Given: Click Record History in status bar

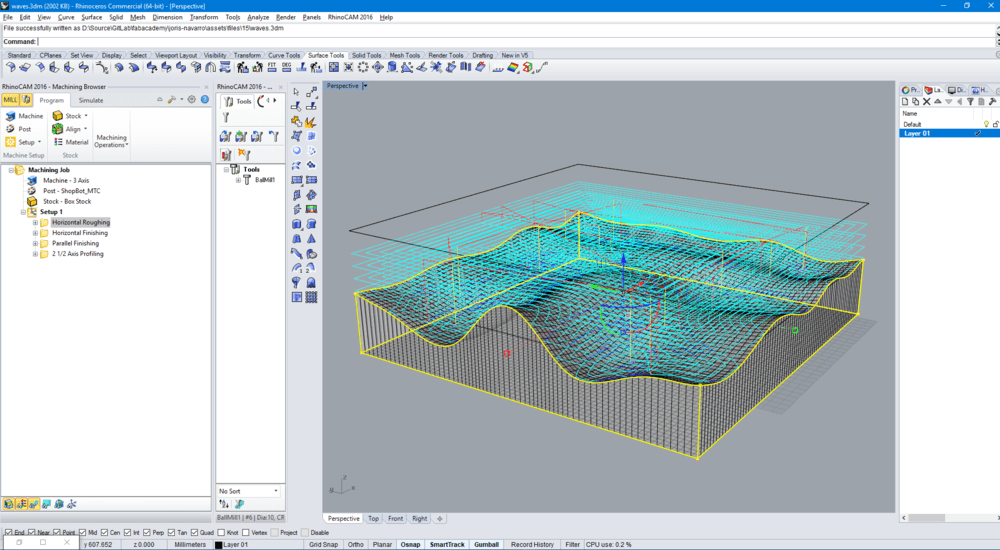Looking at the screenshot, I should coord(532,544).
